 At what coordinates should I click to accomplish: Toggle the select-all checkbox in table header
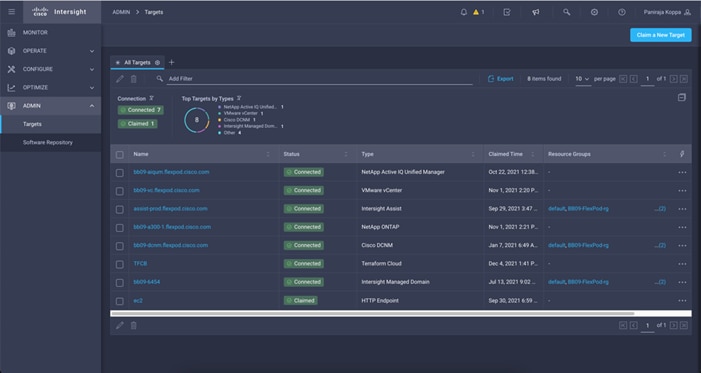coord(119,155)
